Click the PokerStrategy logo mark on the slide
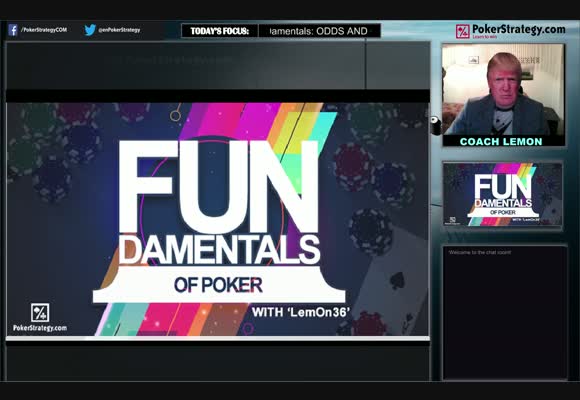 [40, 313]
